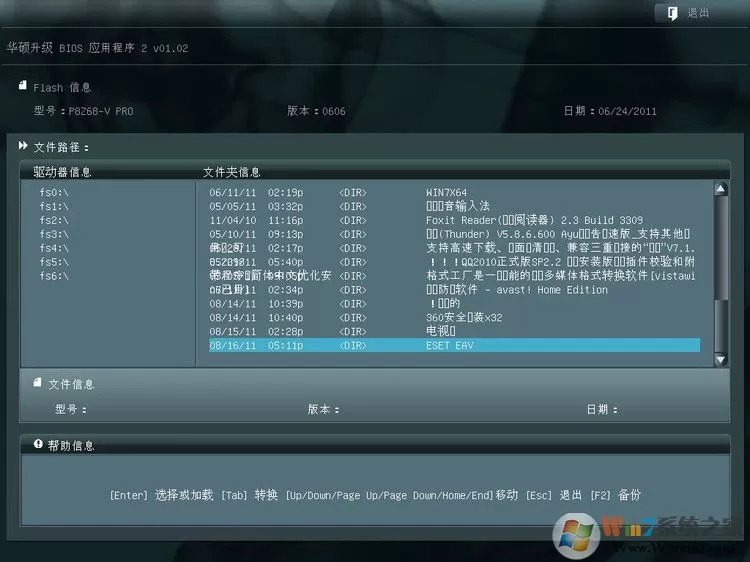
Task: Click the file list scroll down arrow
Action: (721, 359)
